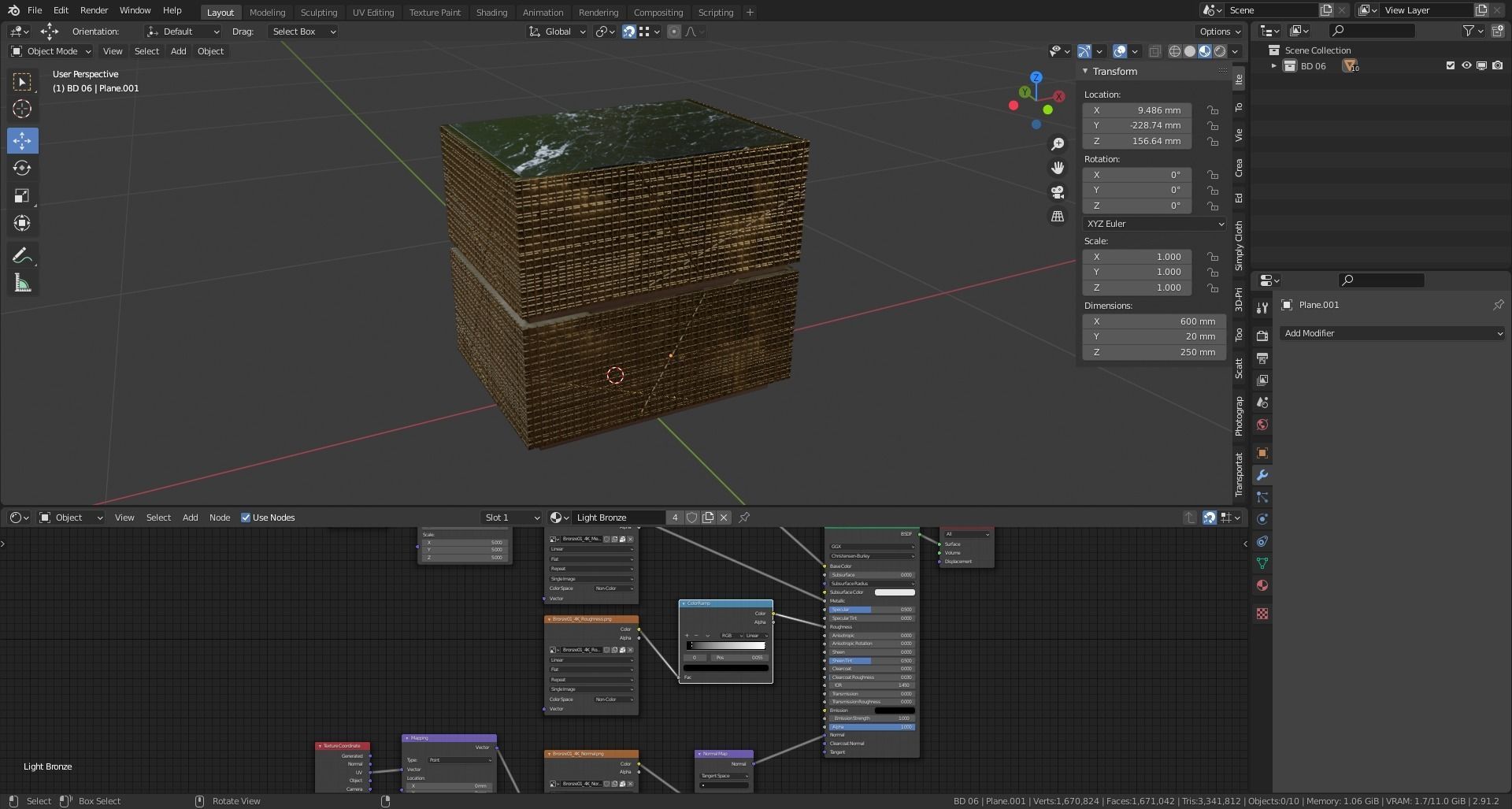Click the Options button in viewport header

[x=1219, y=32]
